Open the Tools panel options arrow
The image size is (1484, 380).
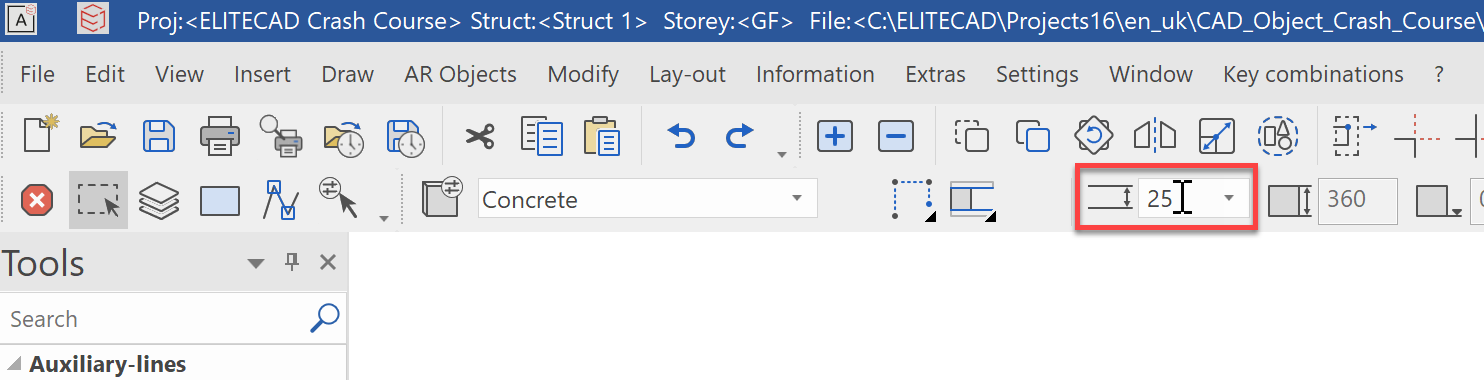256,263
